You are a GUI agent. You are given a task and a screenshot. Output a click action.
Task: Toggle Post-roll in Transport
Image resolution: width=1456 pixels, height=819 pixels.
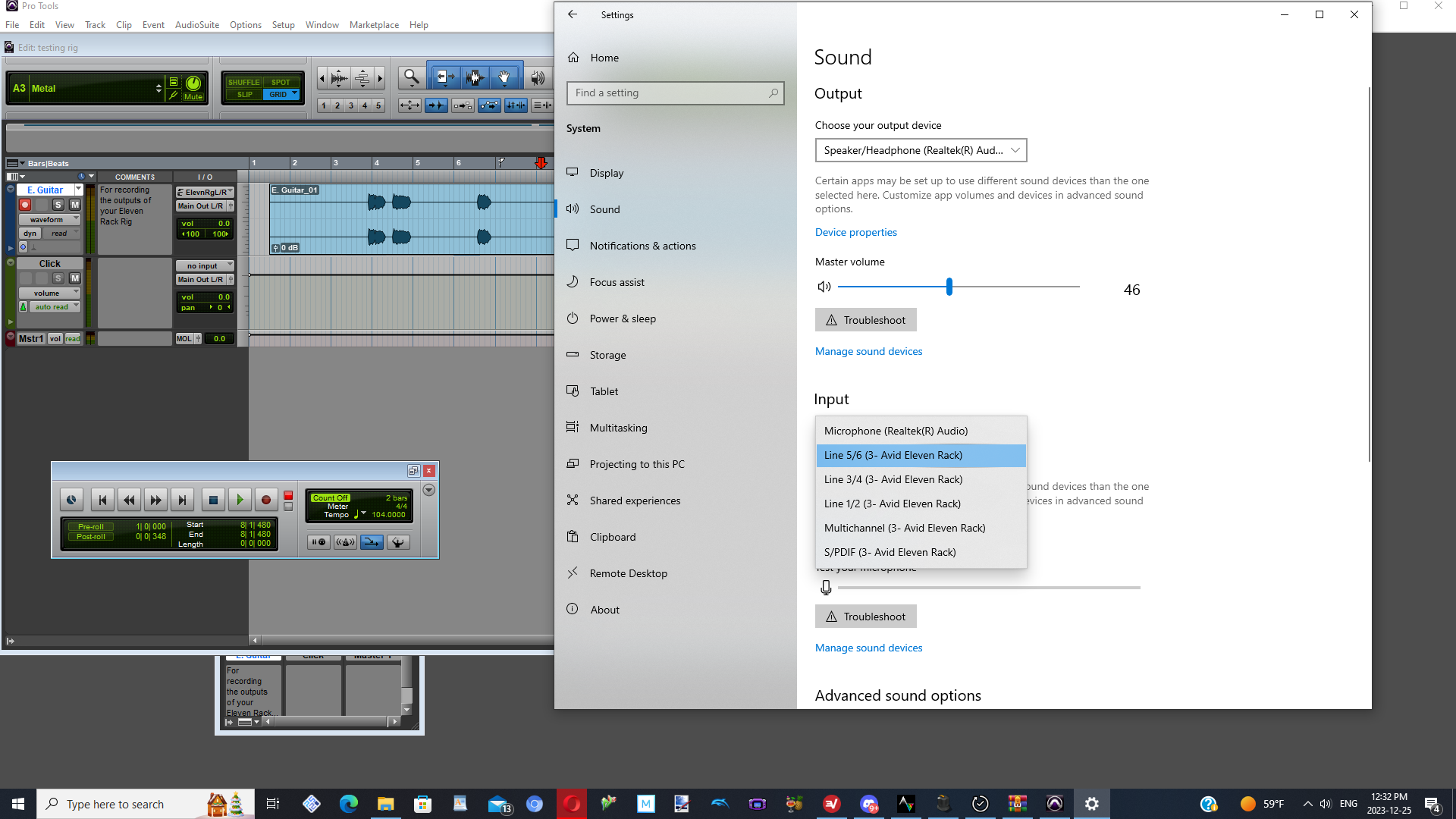91,536
